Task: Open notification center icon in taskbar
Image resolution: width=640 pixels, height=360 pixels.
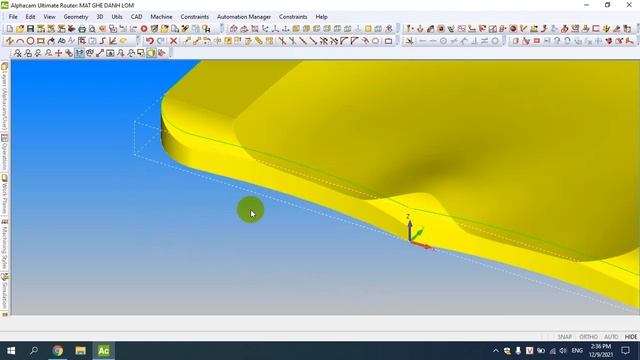Action: point(625,351)
